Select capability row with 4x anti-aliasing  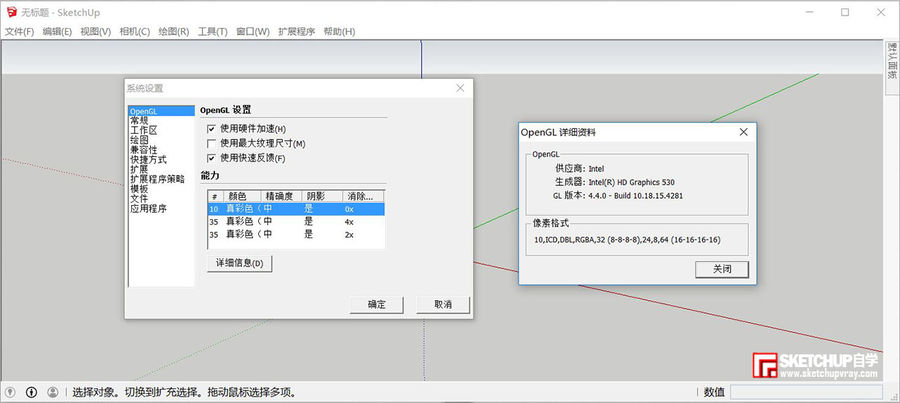[296, 222]
